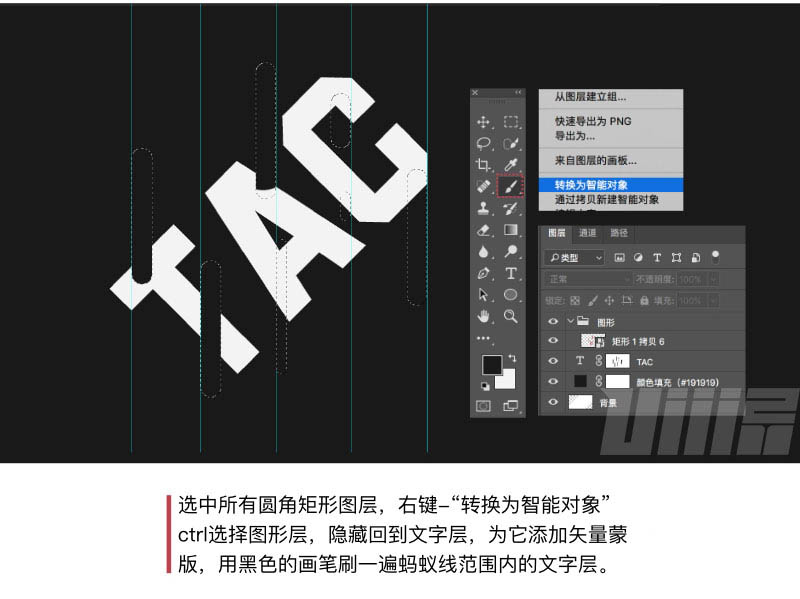Select the Dodge tool
Screen dimensions: 800x599
pyautogui.click(x=511, y=251)
